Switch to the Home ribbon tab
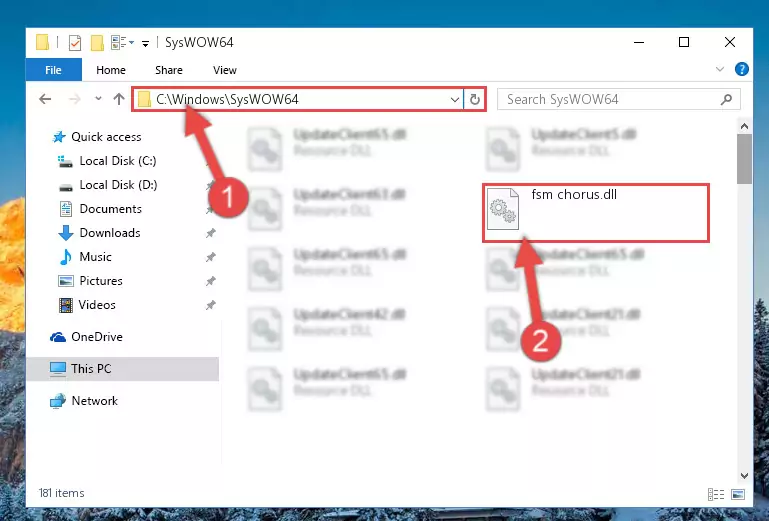 point(111,70)
